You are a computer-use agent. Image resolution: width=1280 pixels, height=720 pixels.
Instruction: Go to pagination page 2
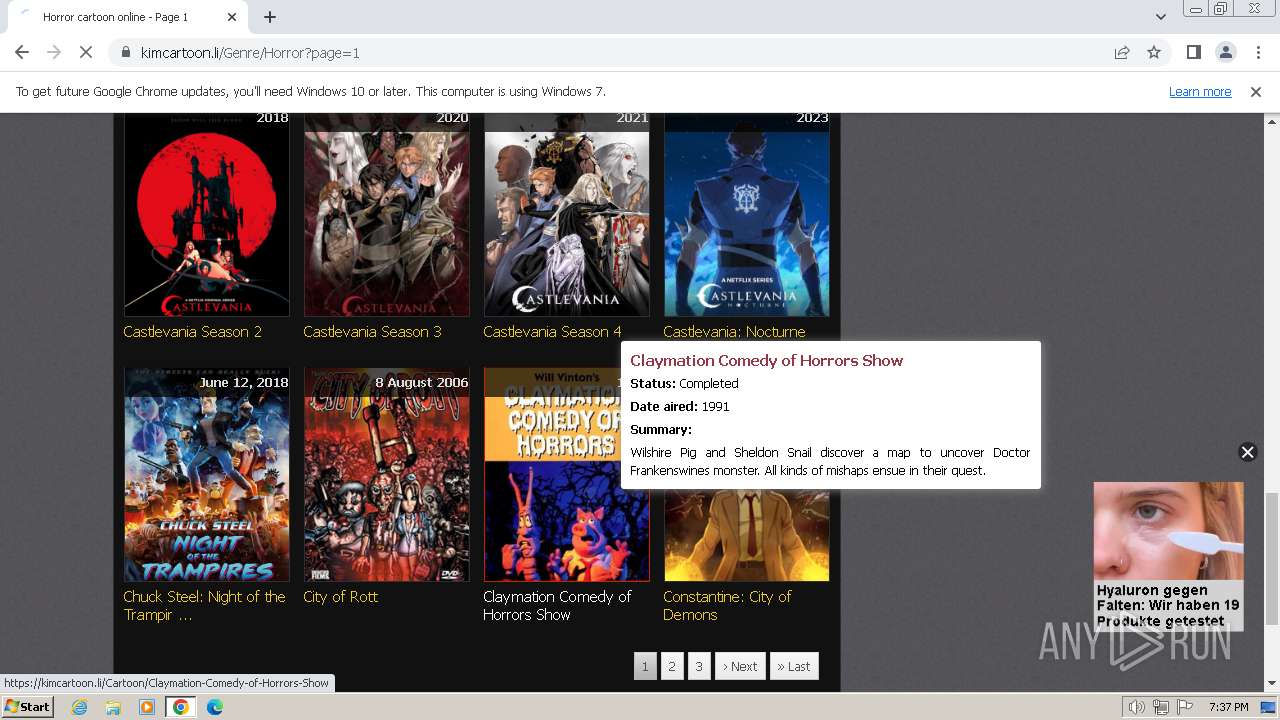tap(672, 666)
